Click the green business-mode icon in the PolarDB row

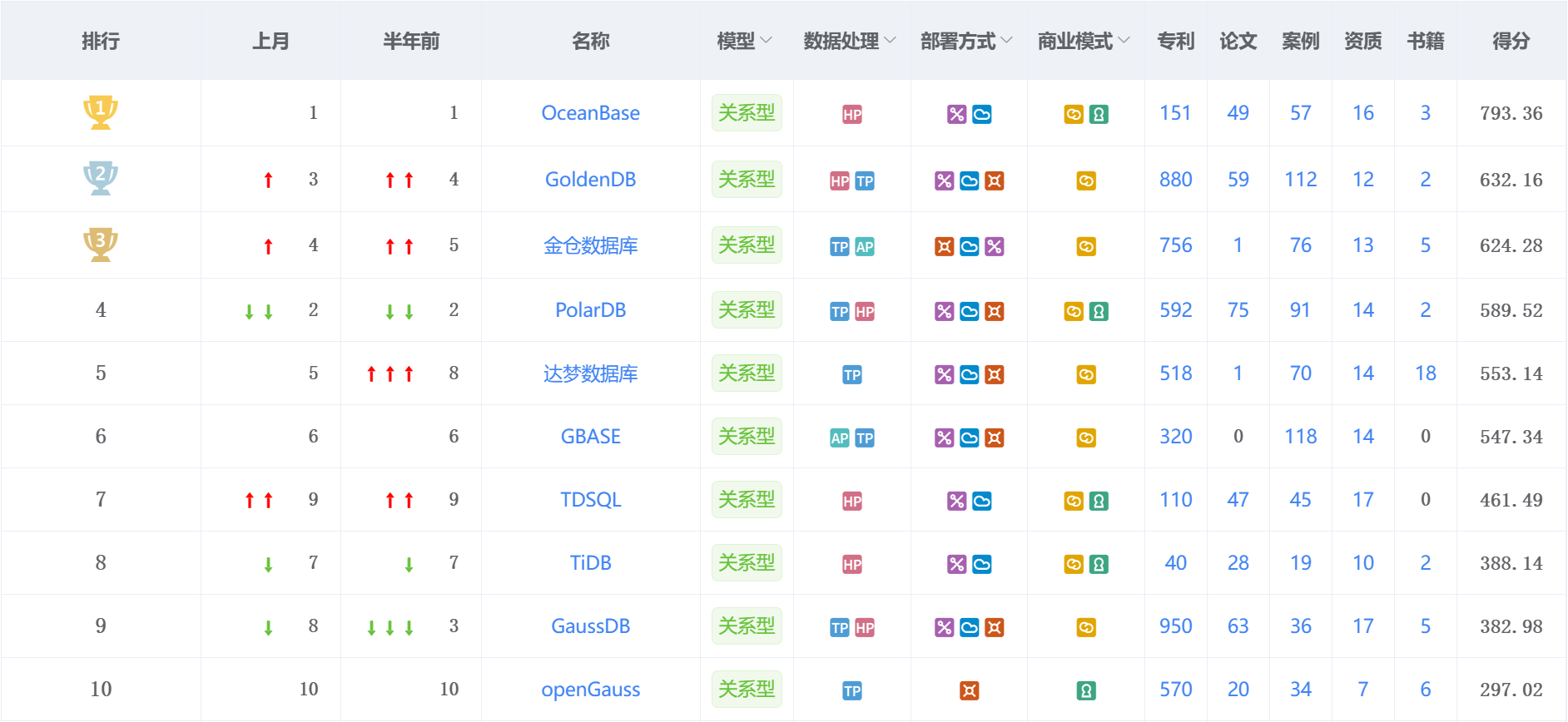1099,312
